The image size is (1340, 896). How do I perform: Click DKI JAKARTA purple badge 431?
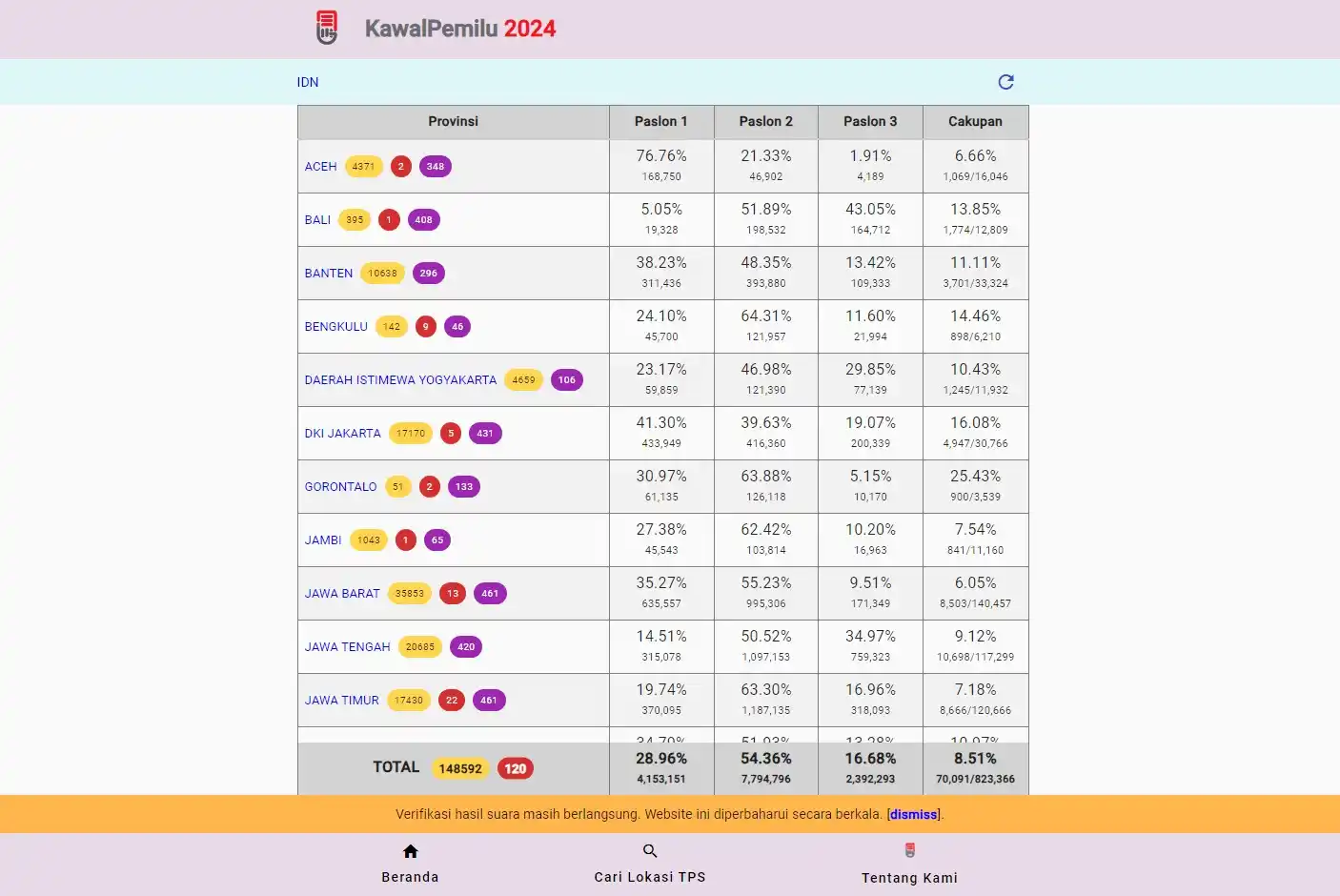tap(485, 434)
